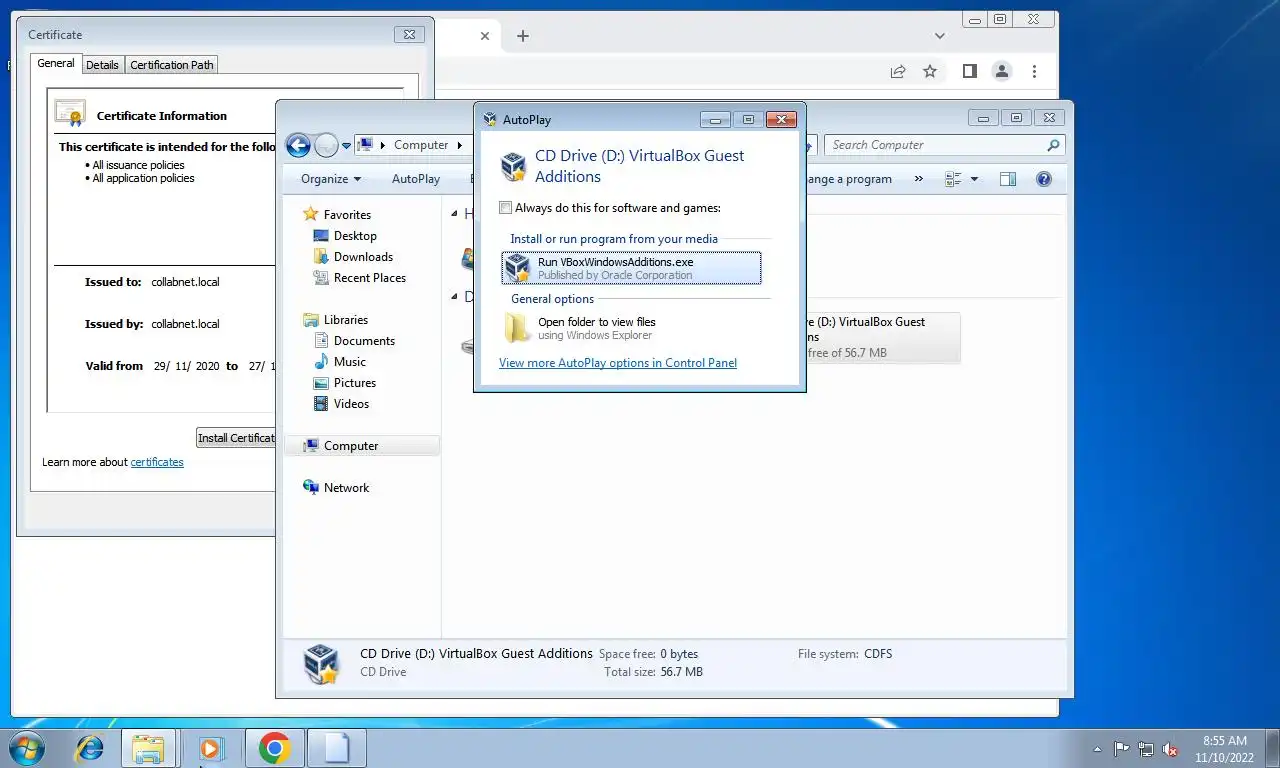Switch to Details tab in Certificate dialog
The image size is (1280, 768).
pyautogui.click(x=102, y=65)
